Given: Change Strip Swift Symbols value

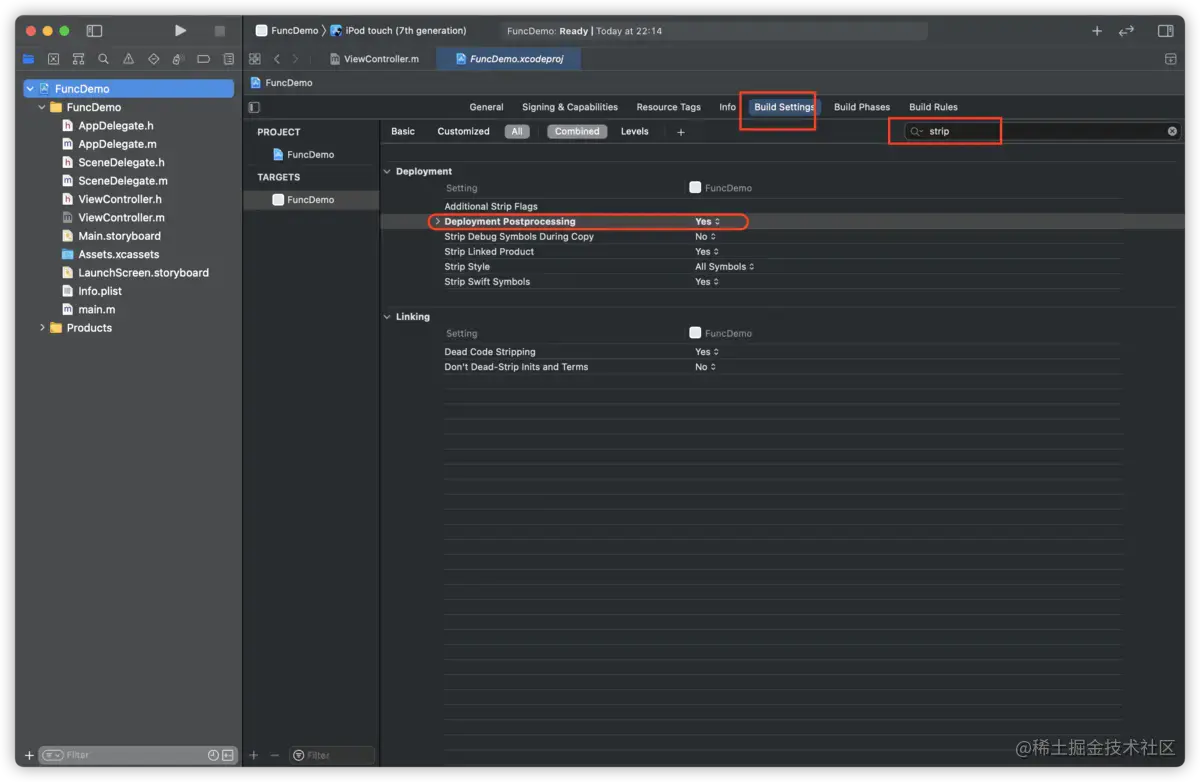Looking at the screenshot, I should click(707, 282).
